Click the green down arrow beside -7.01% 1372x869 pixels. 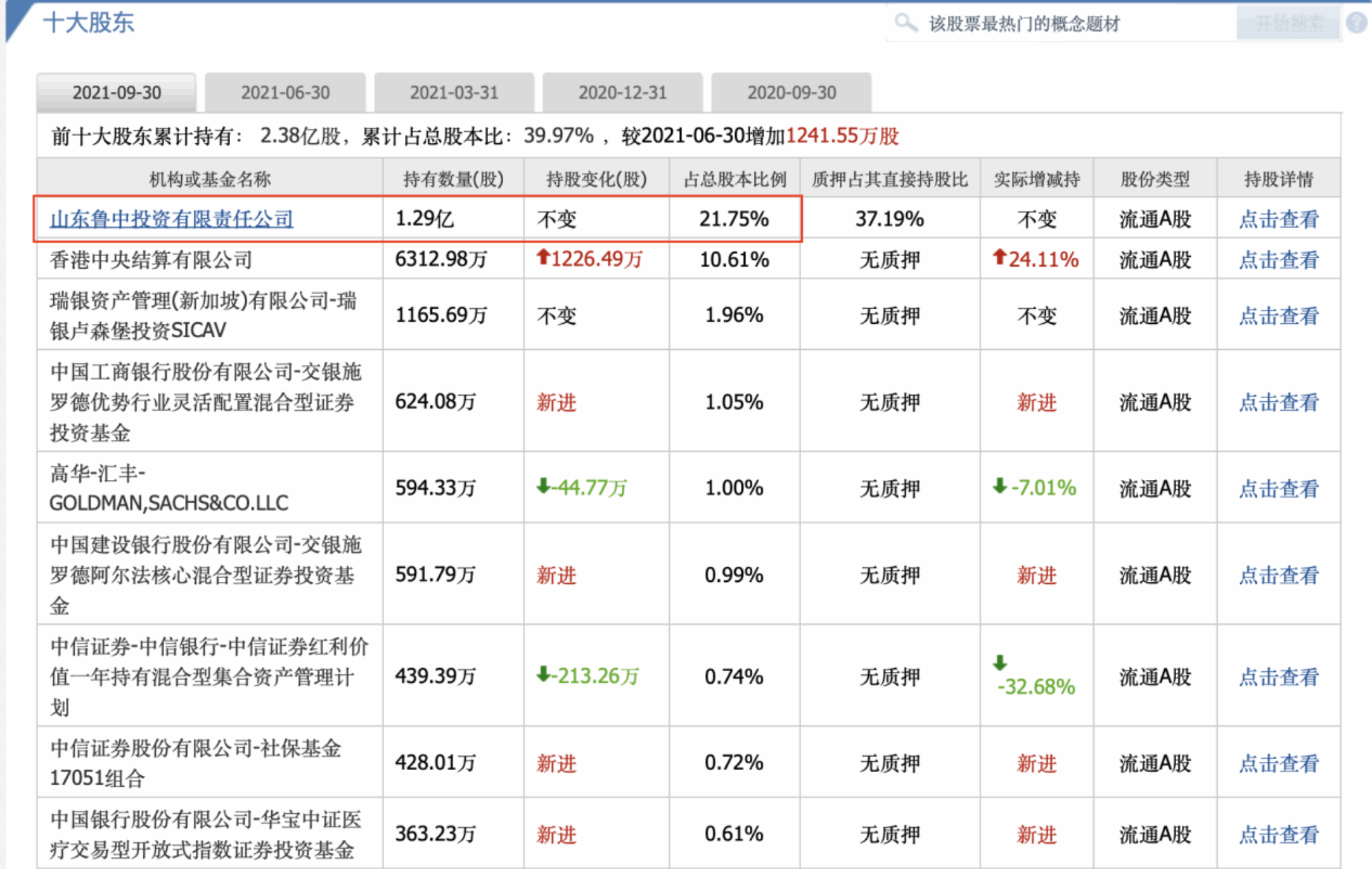tap(999, 486)
